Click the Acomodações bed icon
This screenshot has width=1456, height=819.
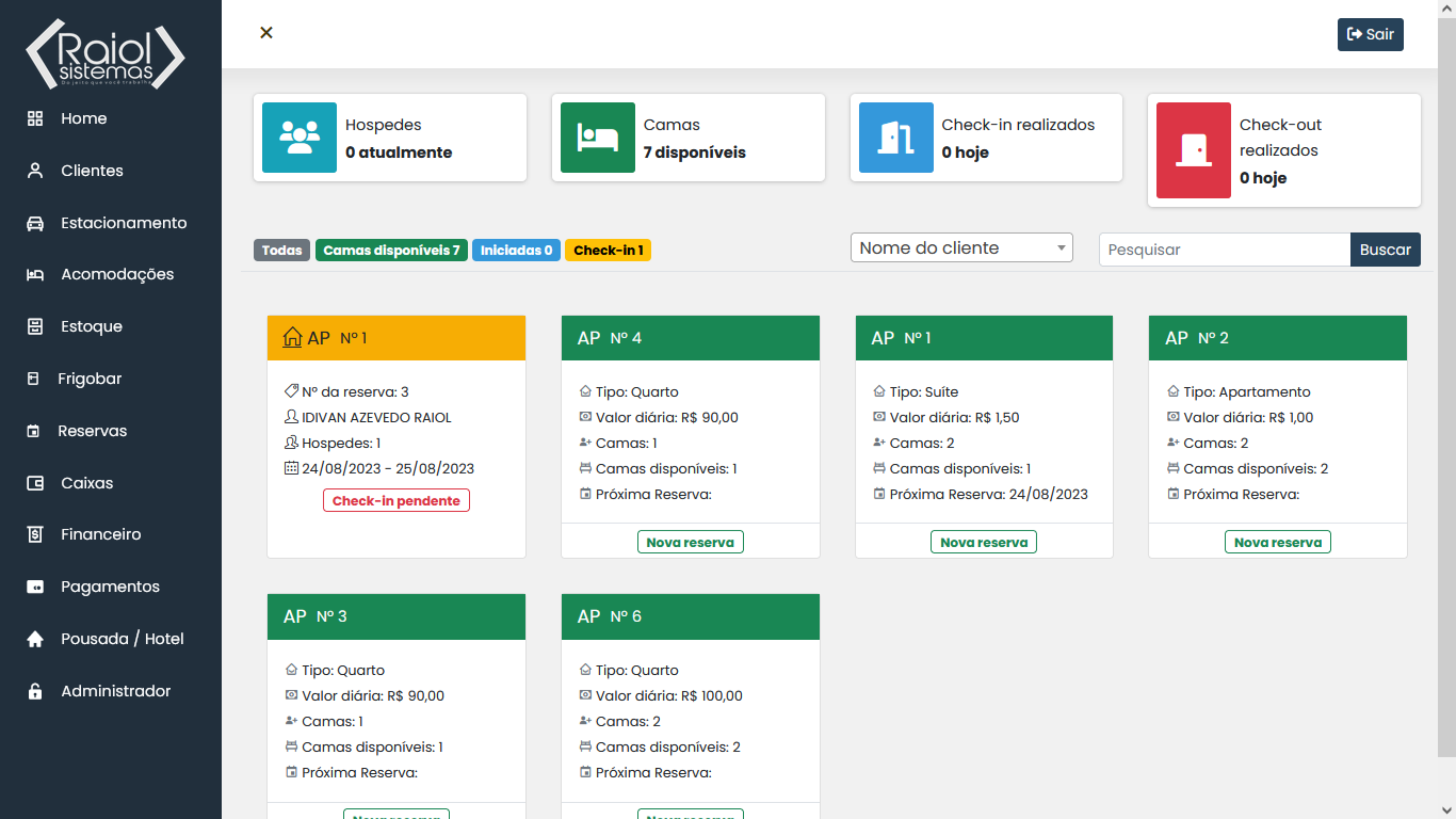click(35, 274)
